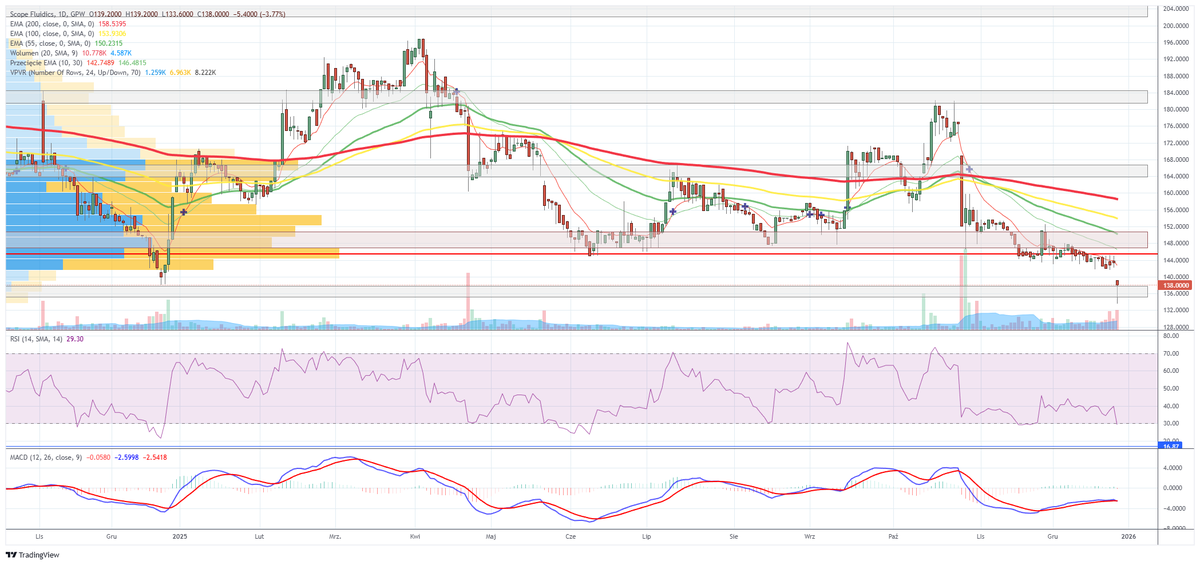Image resolution: width=1200 pixels, height=565 pixels.
Task: Click the 2026 label on time axis
Action: tap(1128, 536)
